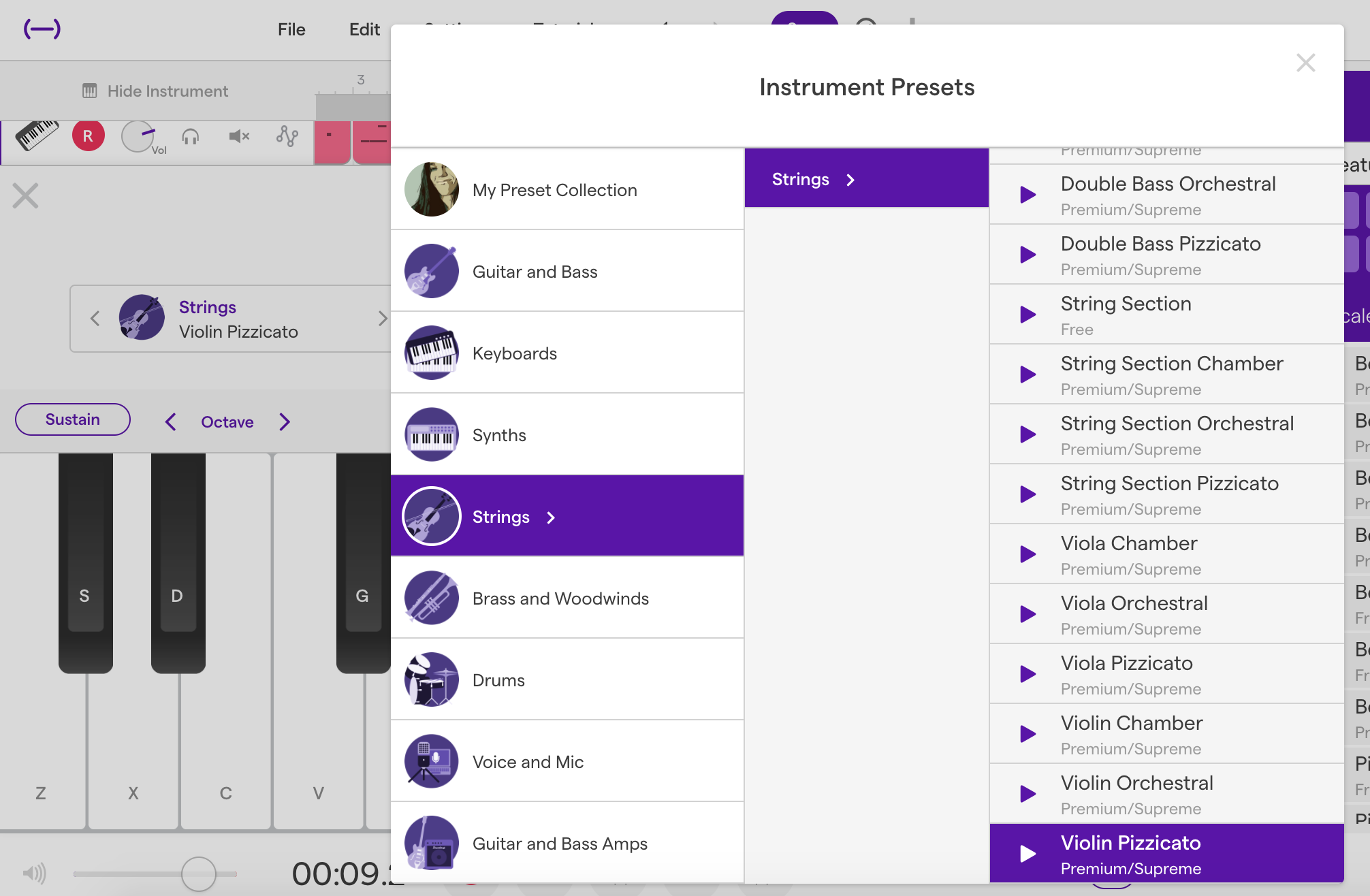The image size is (1370, 896).
Task: Click the Sustain button
Action: (x=73, y=419)
